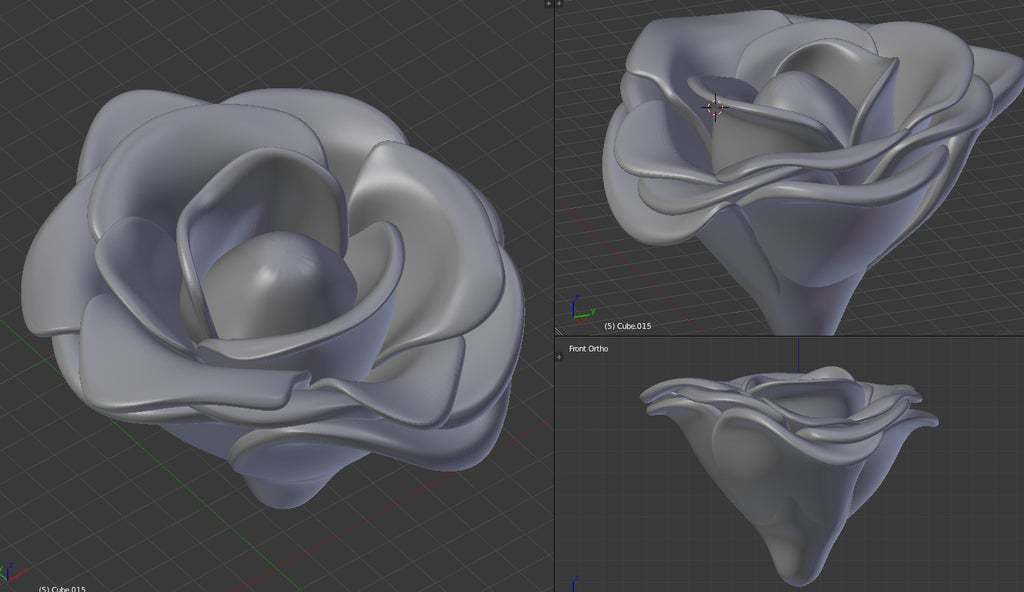The image size is (1024, 592).
Task: Click the (5) Cube.015 label in the perspective viewport
Action: [x=627, y=325]
